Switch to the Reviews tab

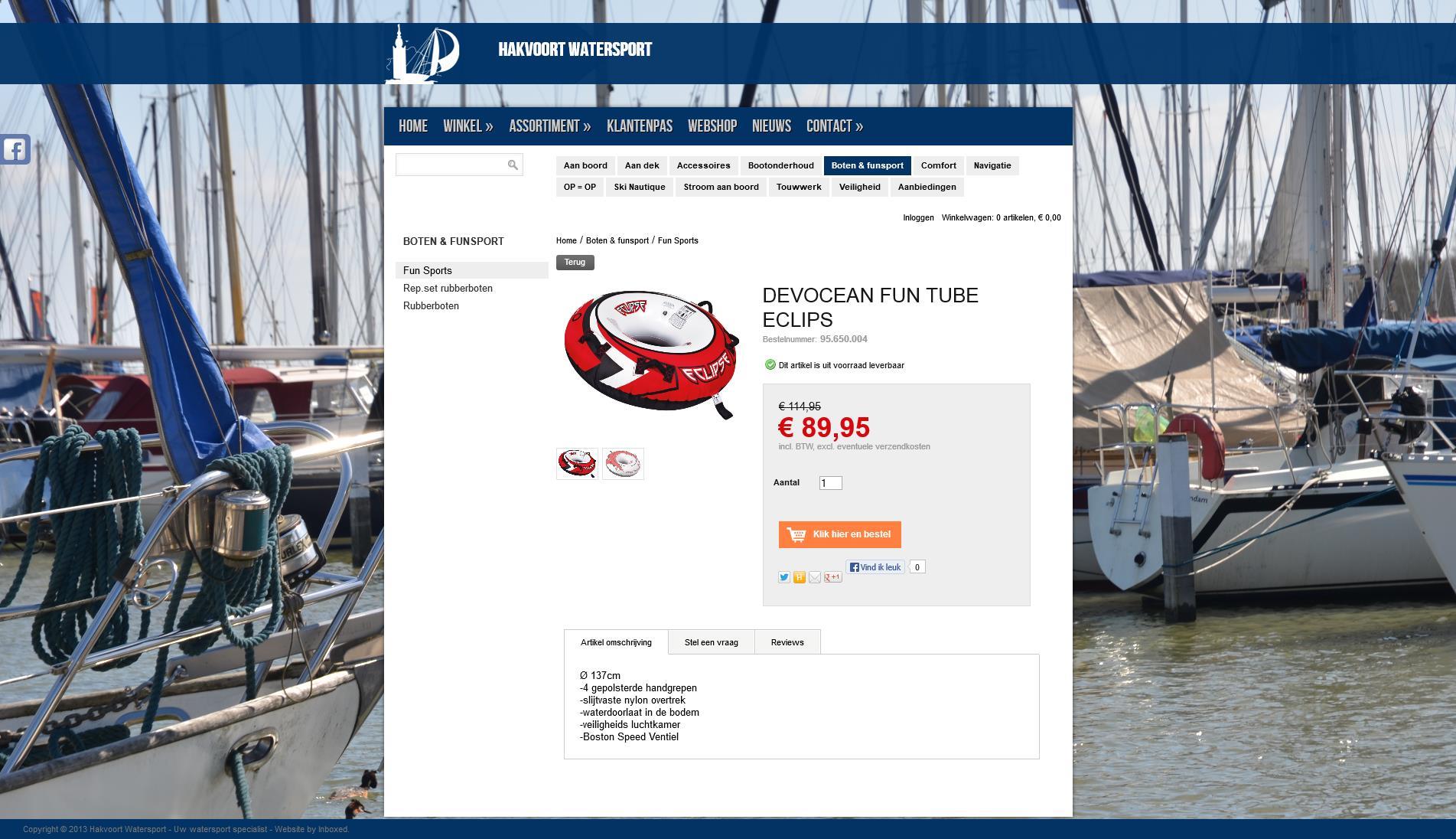(787, 642)
